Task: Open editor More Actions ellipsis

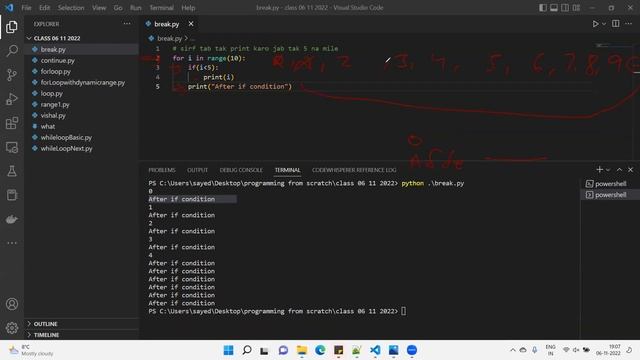Action: (x=629, y=24)
